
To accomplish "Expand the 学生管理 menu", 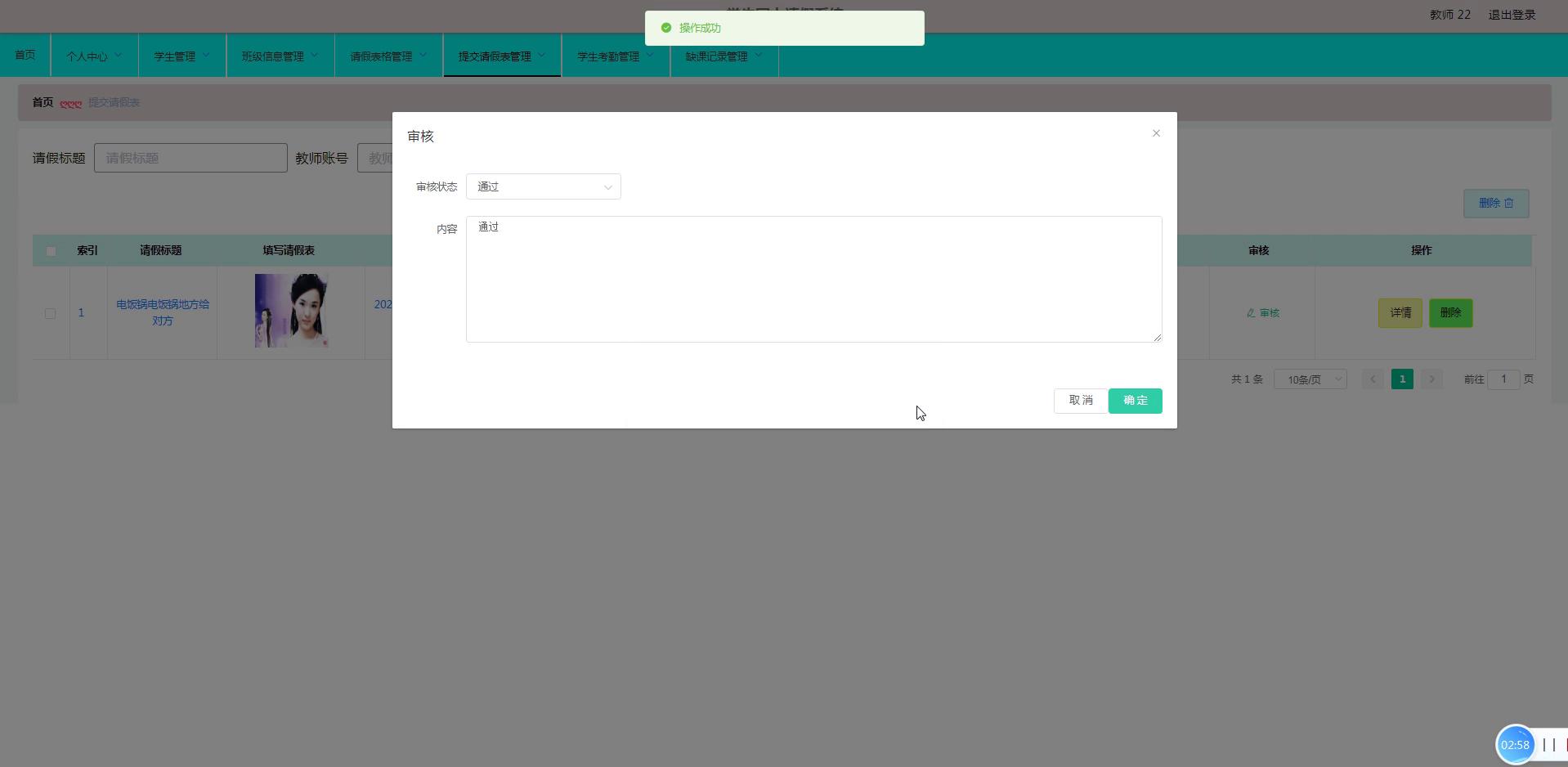I will 181,56.
